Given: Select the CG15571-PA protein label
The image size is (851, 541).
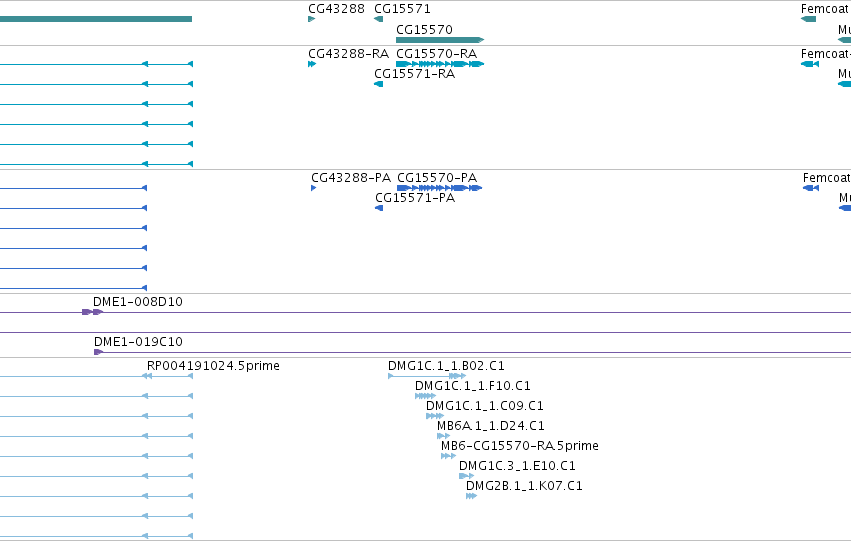Looking at the screenshot, I should (x=415, y=198).
